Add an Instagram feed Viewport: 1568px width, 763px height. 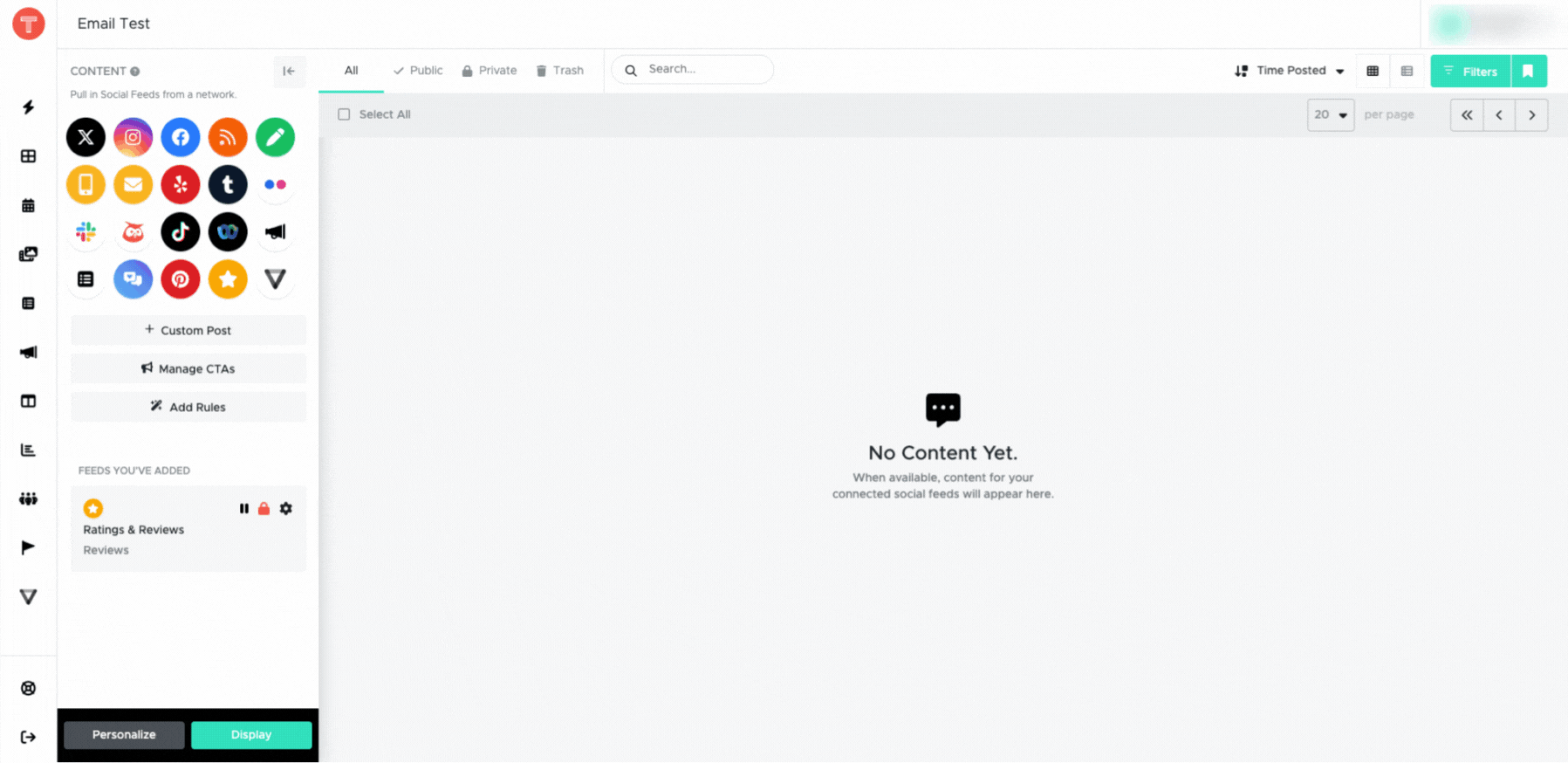click(x=133, y=137)
